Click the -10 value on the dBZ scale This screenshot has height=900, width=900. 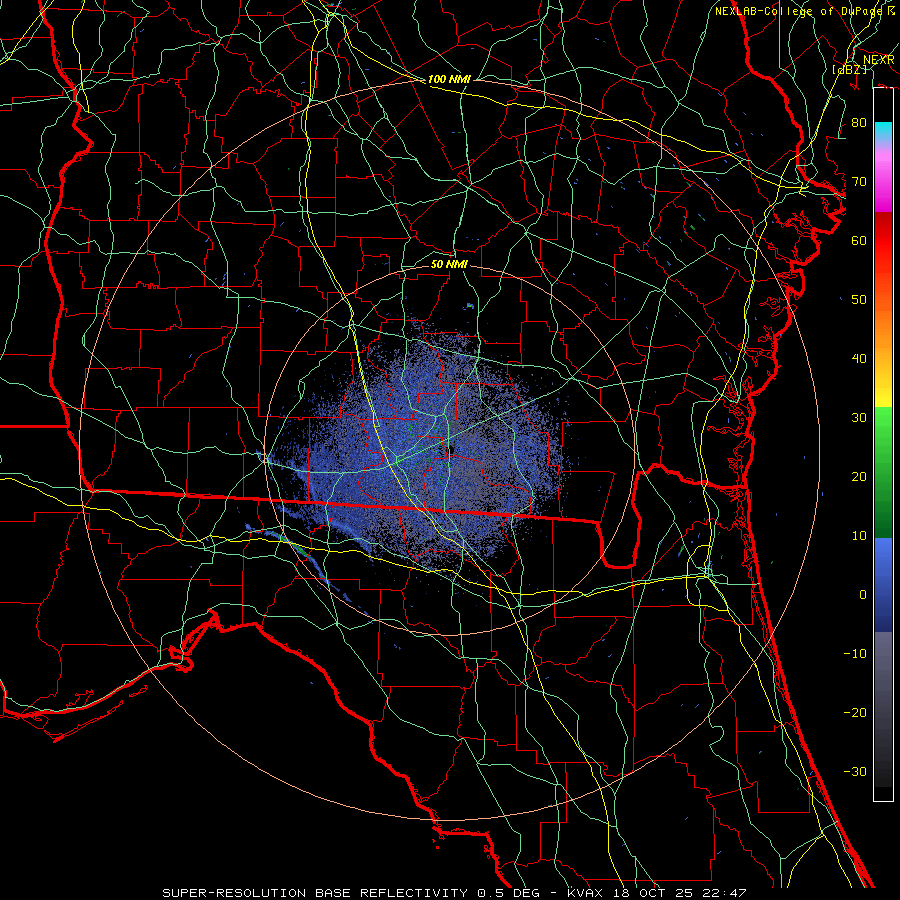coord(855,654)
